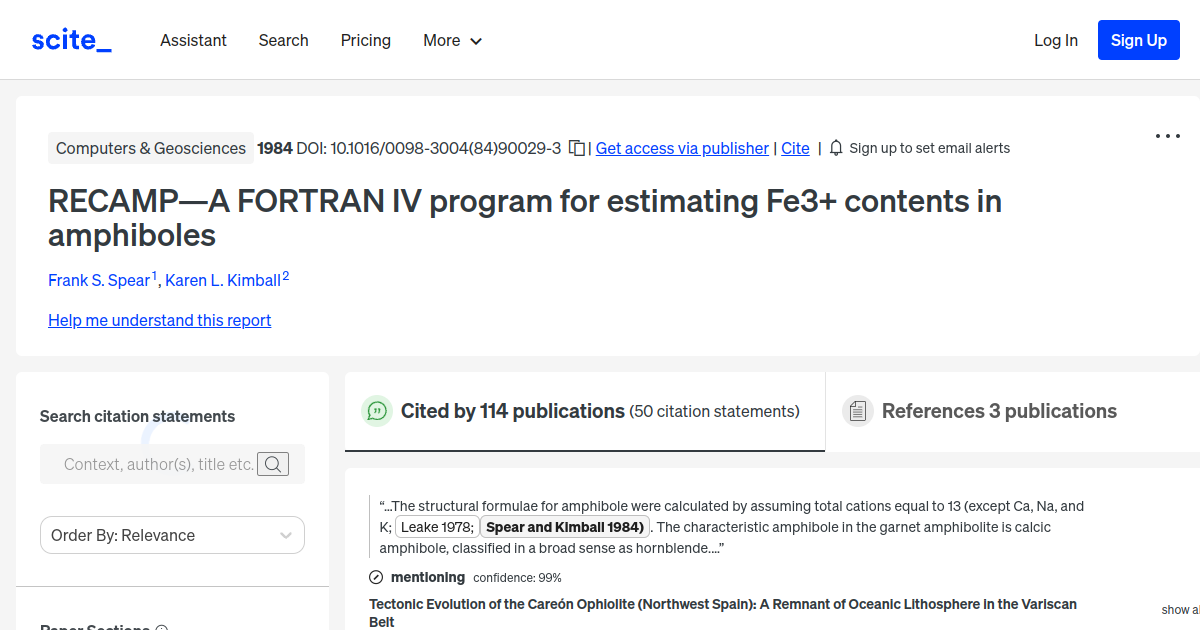The image size is (1200, 630).
Task: Expand the More navigation dropdown
Action: [x=452, y=40]
